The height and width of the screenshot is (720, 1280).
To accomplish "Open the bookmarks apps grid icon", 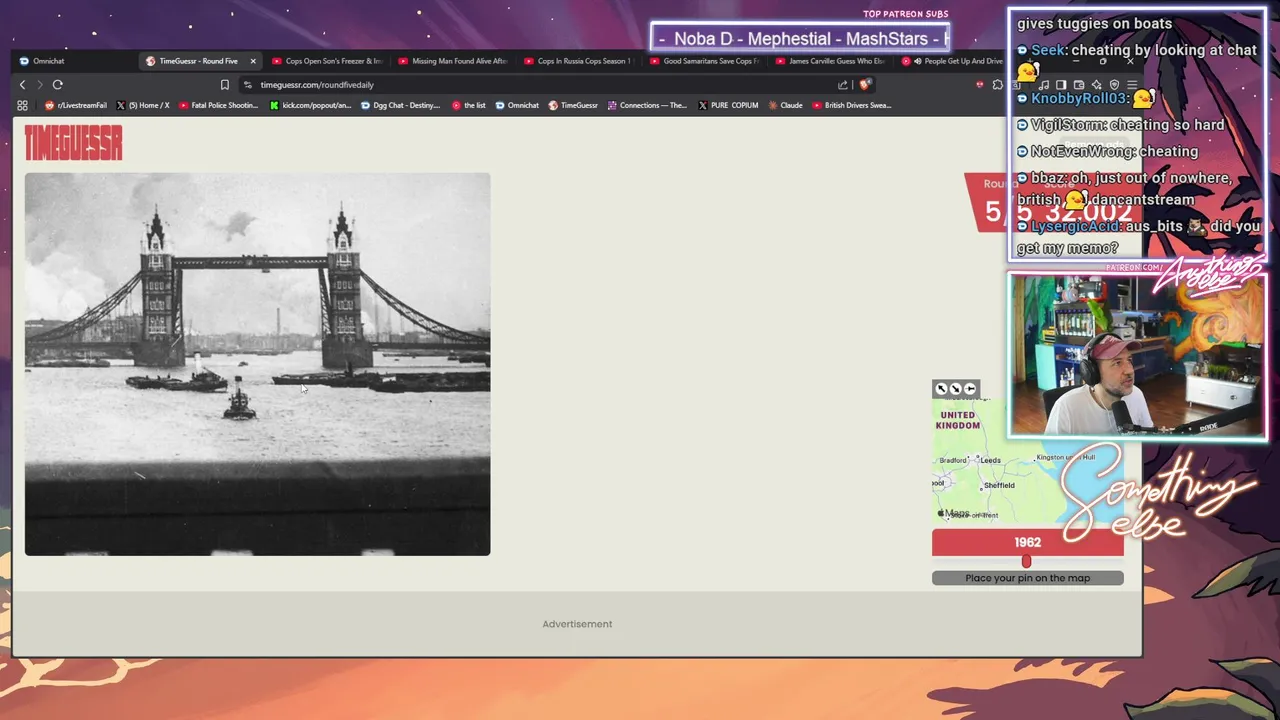I will coord(22,105).
